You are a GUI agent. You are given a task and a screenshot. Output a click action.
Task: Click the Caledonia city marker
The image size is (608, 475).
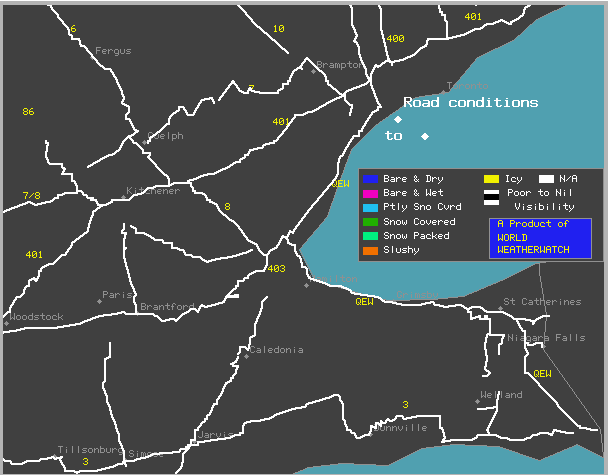click(x=246, y=356)
